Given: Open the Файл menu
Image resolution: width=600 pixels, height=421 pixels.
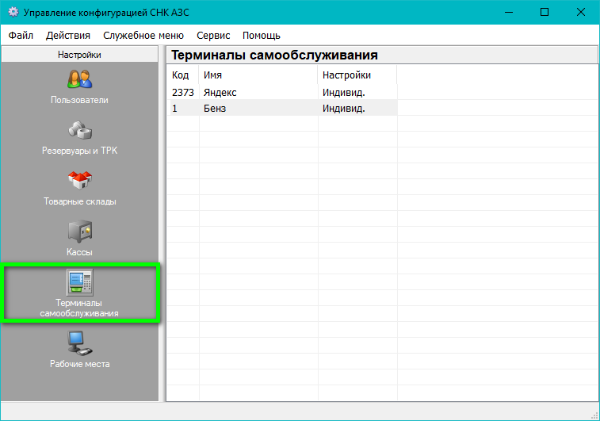Looking at the screenshot, I should [21, 35].
